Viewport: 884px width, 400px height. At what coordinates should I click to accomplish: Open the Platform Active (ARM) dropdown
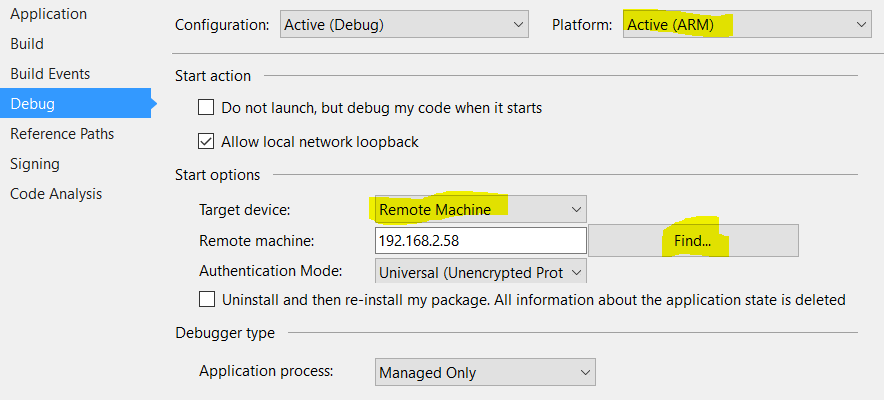(747, 25)
